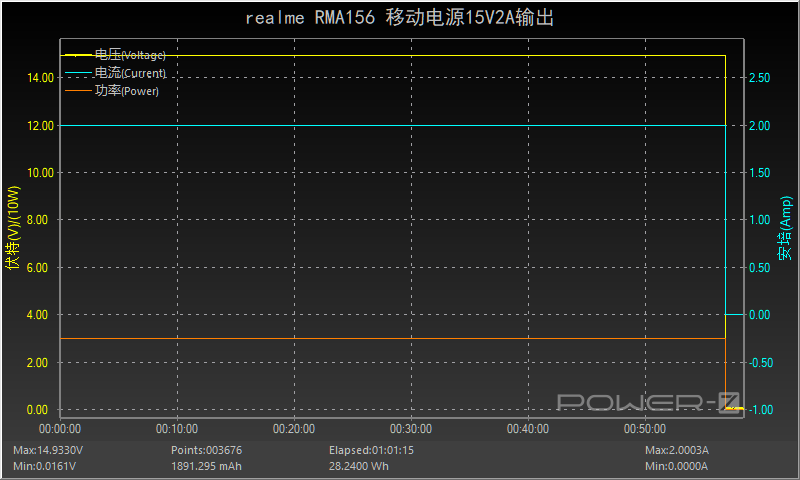Click the 00:30:00 time axis label
Screen dimensions: 800x480
(411, 428)
